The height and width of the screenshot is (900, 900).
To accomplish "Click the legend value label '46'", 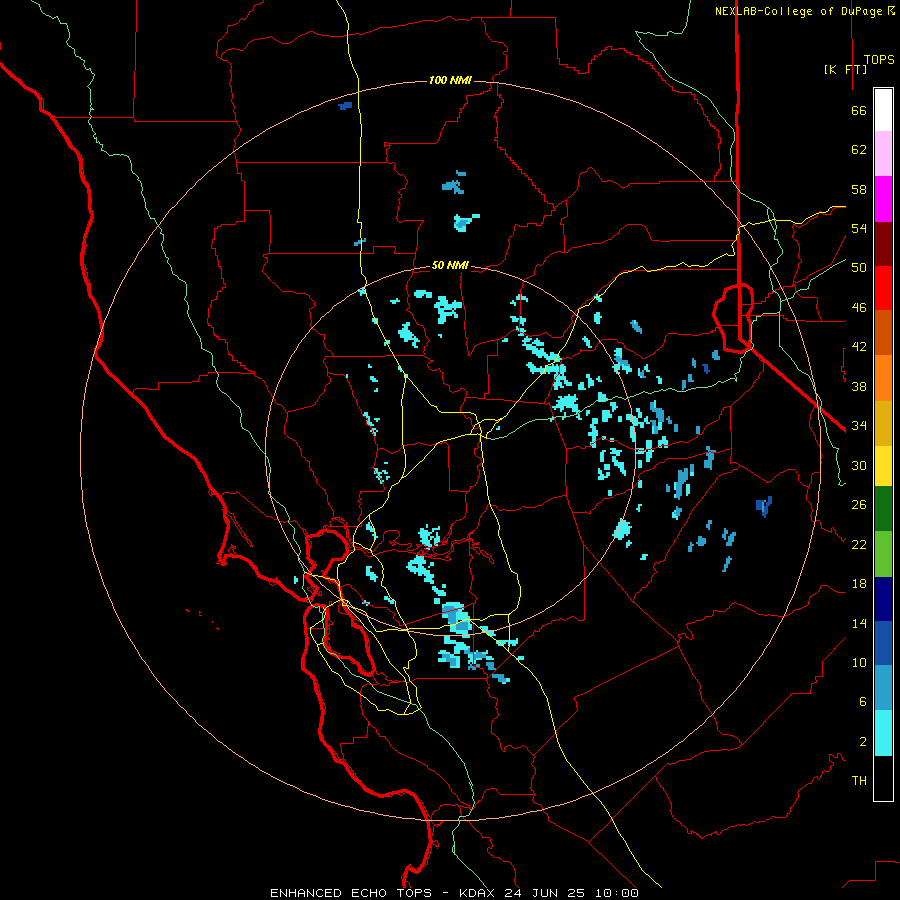I will click(859, 308).
